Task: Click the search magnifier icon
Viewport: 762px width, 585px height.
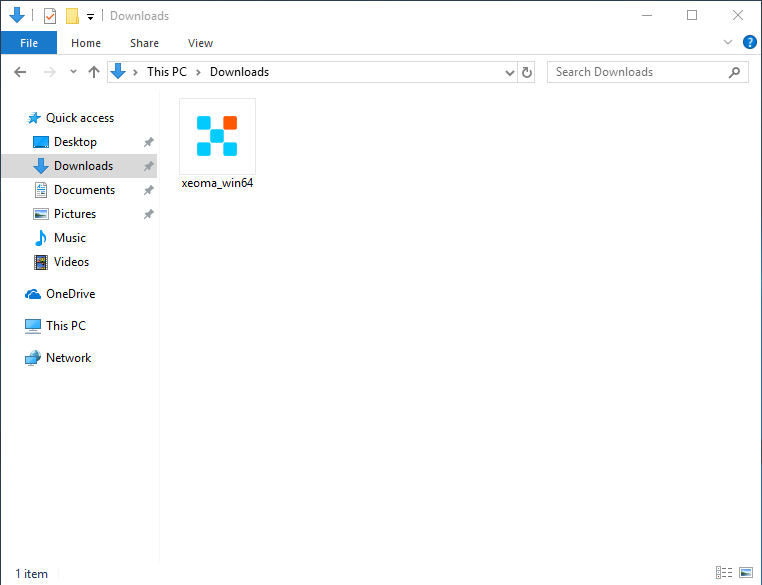Action: tap(735, 72)
